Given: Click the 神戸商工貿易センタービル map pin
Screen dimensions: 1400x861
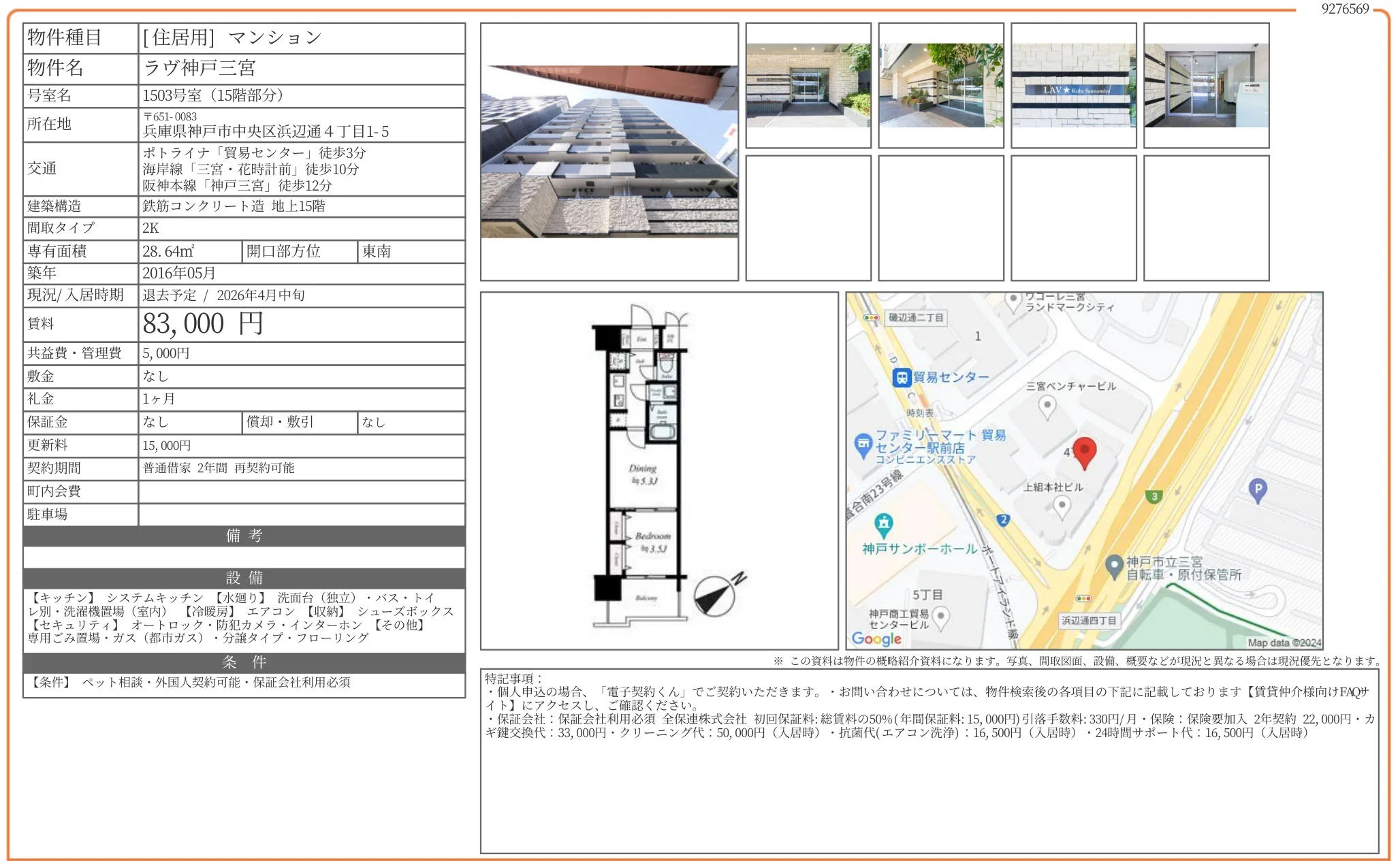Looking at the screenshot, I should 940,617.
